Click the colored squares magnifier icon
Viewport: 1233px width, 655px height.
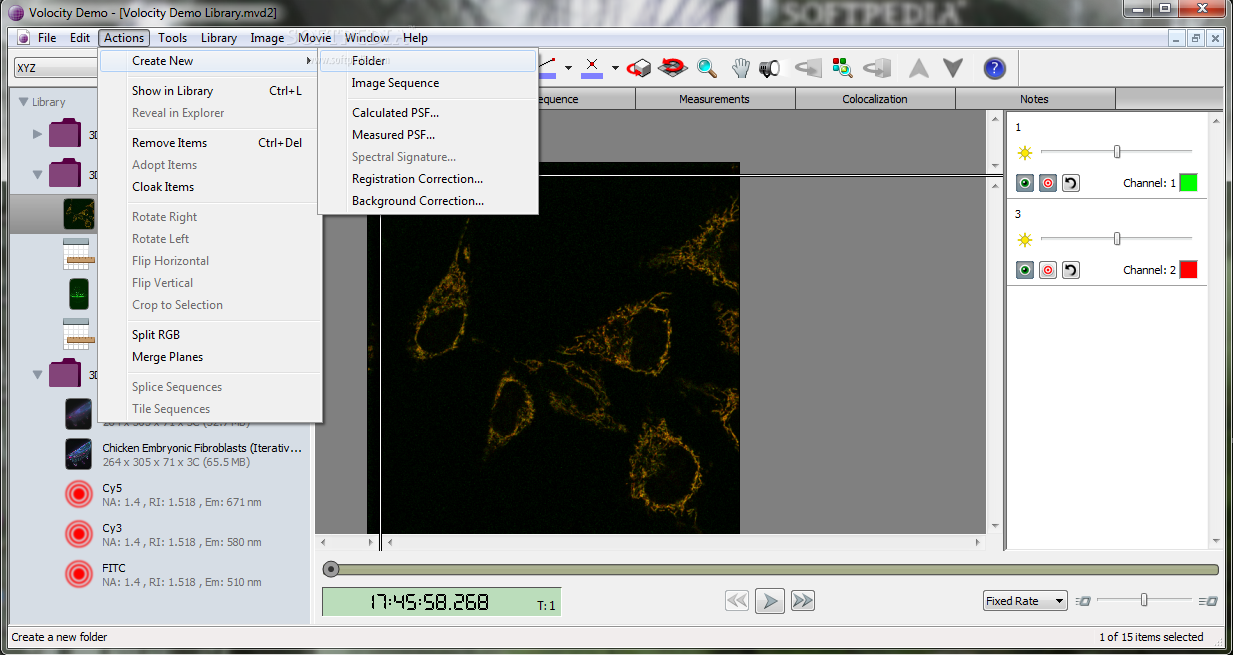coord(843,68)
